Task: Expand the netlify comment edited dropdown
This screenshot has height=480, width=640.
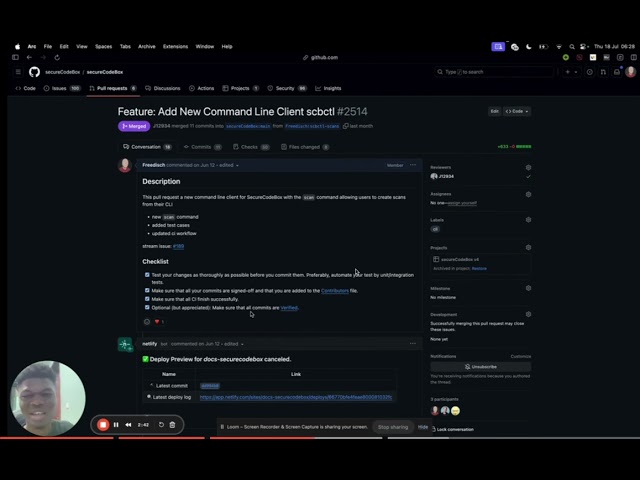Action: (x=242, y=344)
